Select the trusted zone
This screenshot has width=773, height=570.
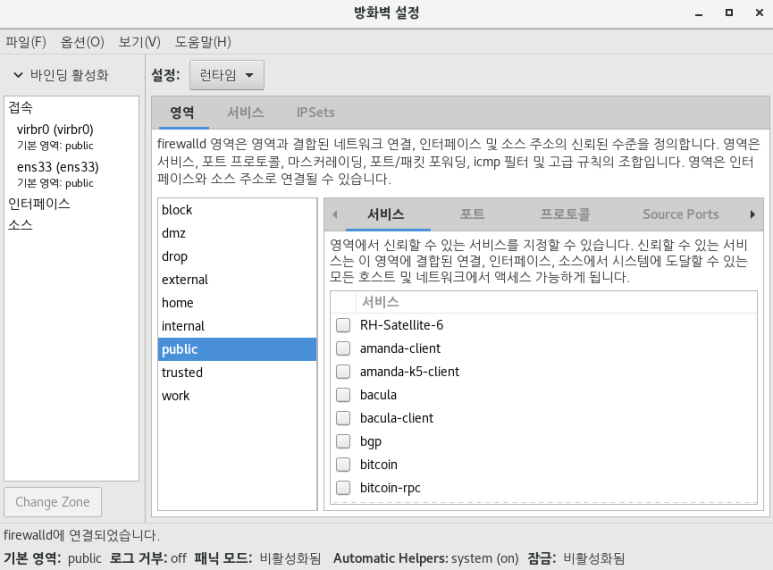point(237,372)
